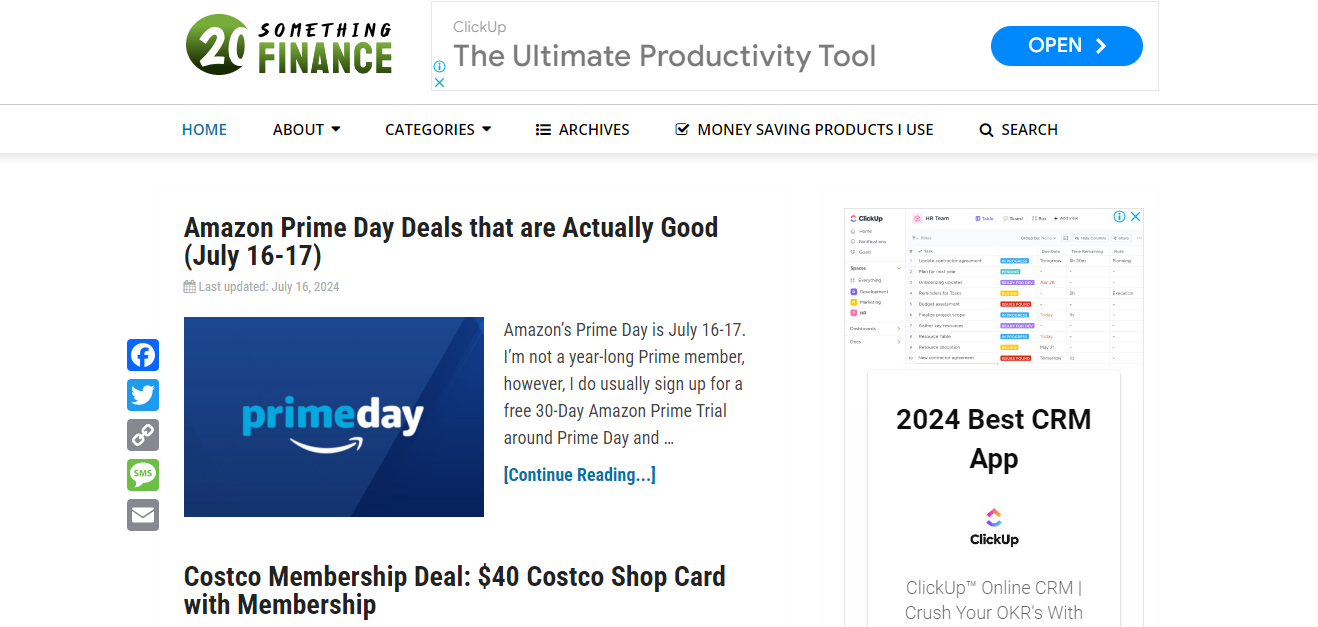
Task: Share the page on Facebook
Action: (143, 355)
